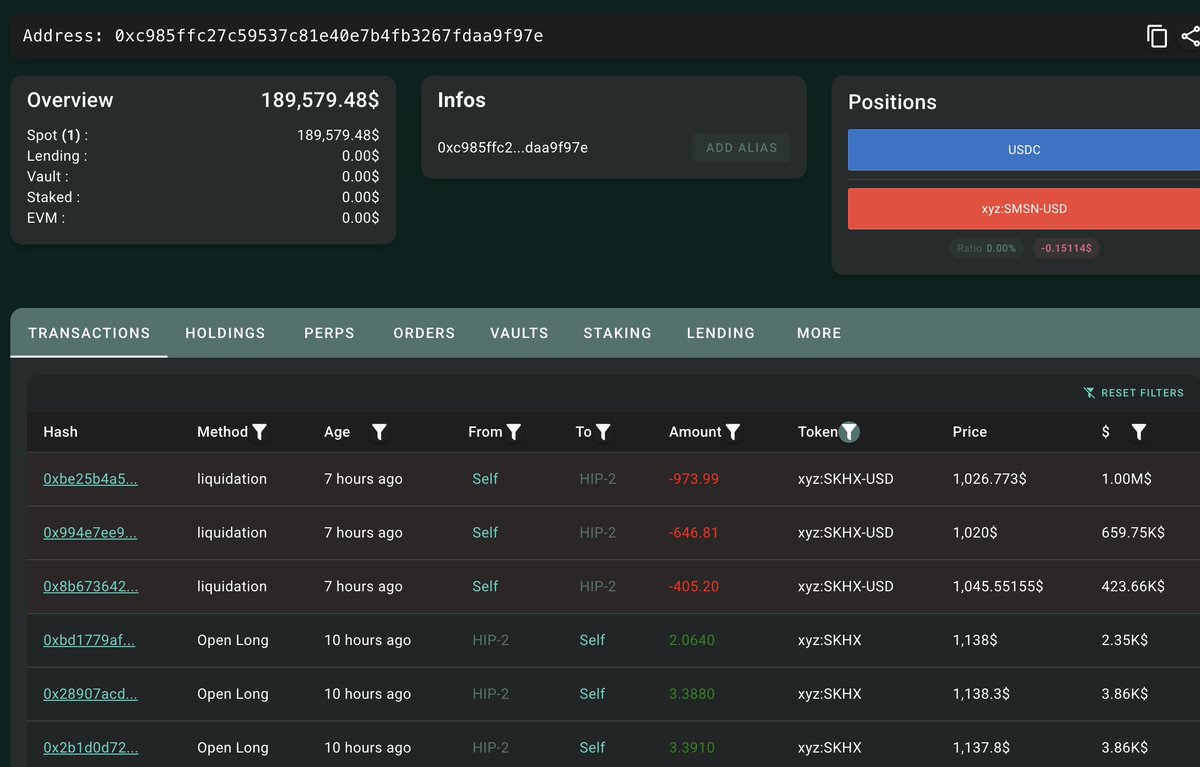Copy the wallet address with copy icon
The height and width of the screenshot is (767, 1200).
1157,36
